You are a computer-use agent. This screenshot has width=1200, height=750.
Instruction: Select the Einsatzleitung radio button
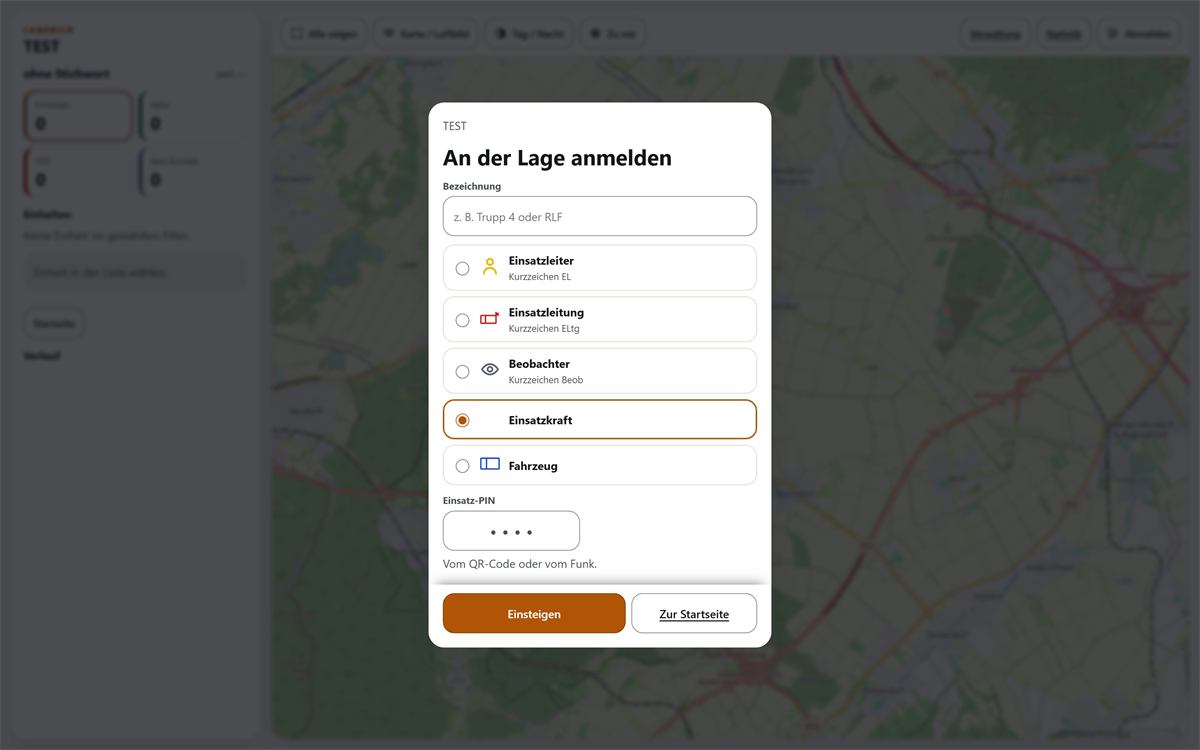click(462, 320)
